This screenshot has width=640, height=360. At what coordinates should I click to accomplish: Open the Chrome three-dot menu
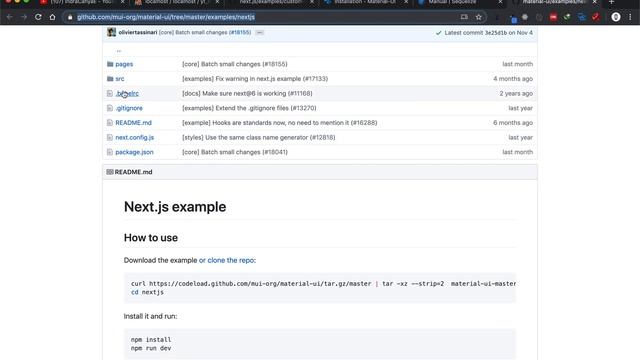(630, 17)
